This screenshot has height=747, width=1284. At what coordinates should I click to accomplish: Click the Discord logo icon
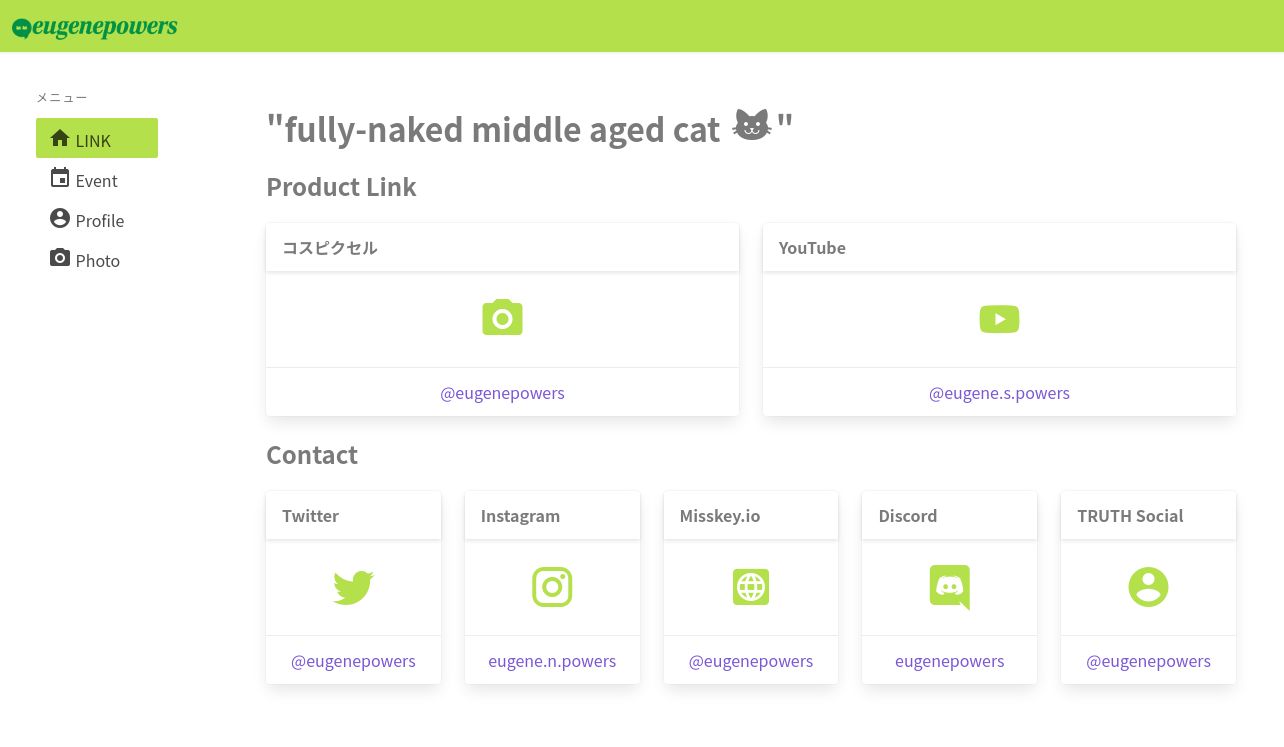click(x=949, y=587)
